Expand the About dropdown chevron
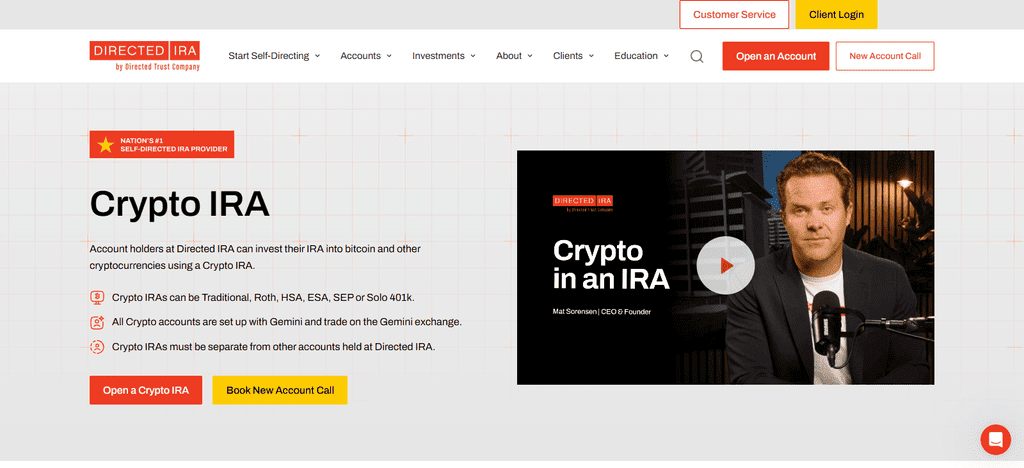Screen dimensions: 1024x468 pyautogui.click(x=530, y=56)
